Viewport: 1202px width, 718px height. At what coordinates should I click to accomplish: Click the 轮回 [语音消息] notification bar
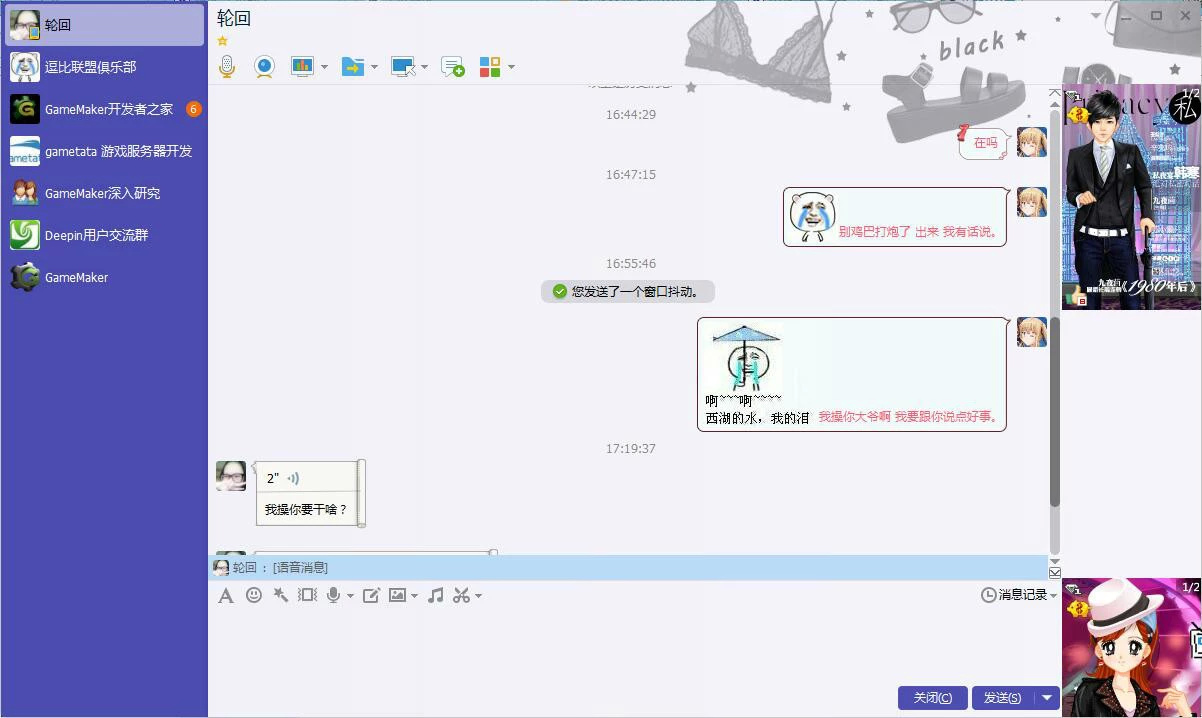tap(627, 567)
